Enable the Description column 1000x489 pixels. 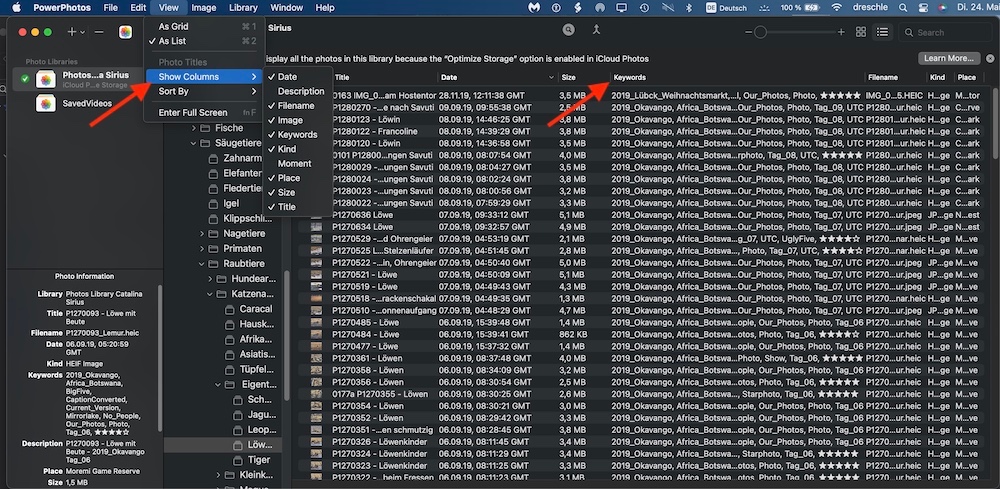point(301,91)
